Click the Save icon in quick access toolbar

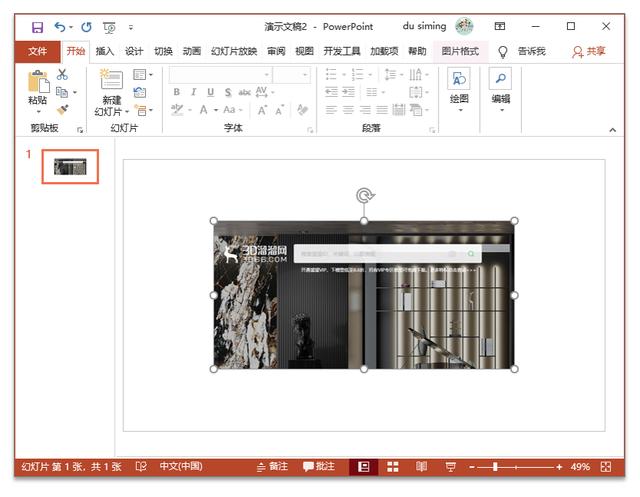click(x=37, y=27)
